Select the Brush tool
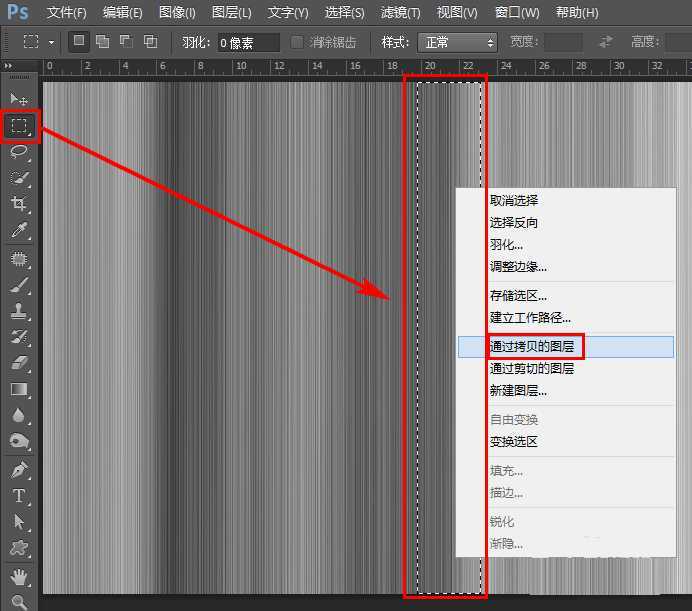 [x=19, y=285]
